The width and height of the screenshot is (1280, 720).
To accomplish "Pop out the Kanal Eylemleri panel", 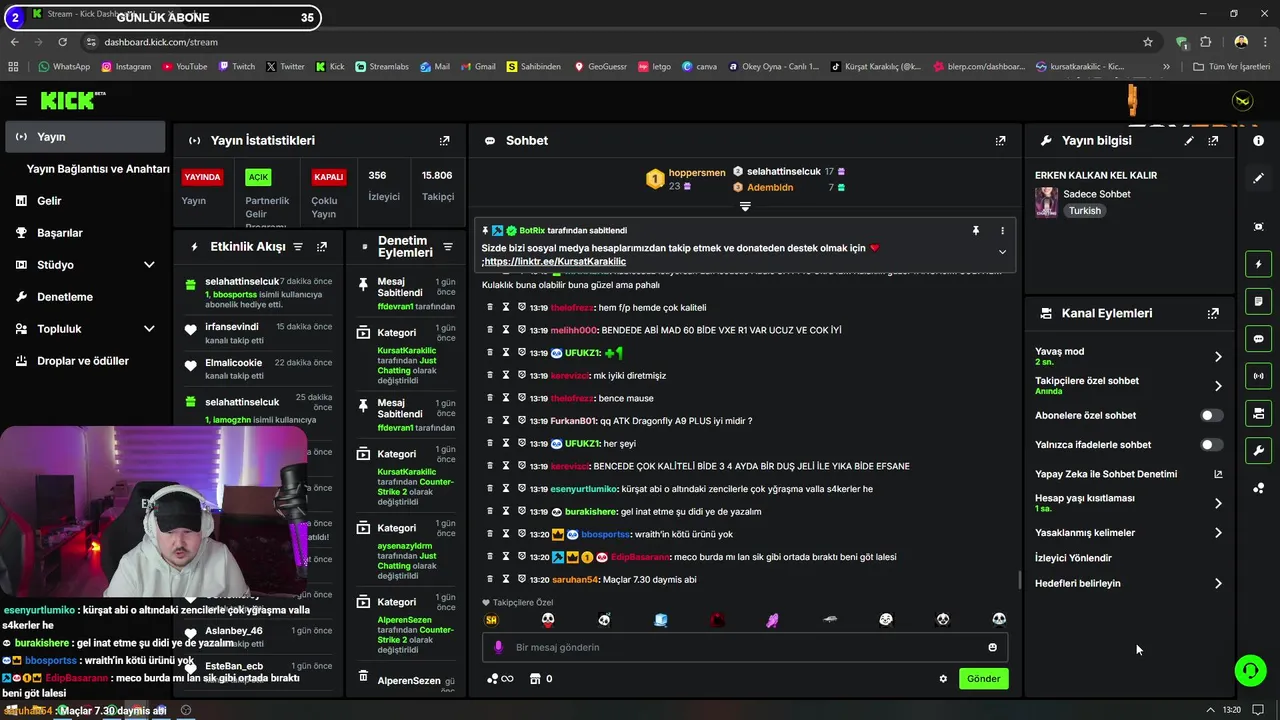I will pos(1213,313).
